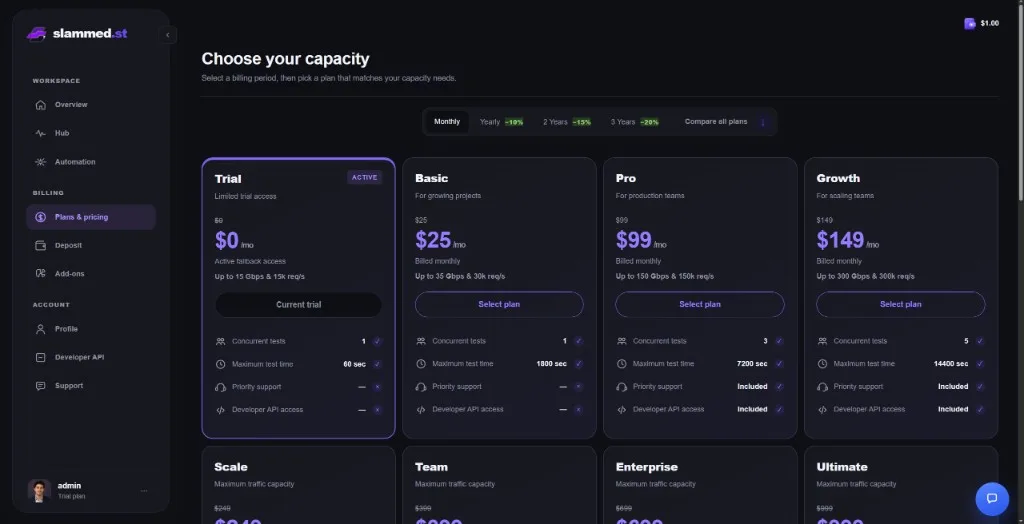Collapse the sidebar with the chevron button
The height and width of the screenshot is (524, 1024).
click(x=168, y=35)
